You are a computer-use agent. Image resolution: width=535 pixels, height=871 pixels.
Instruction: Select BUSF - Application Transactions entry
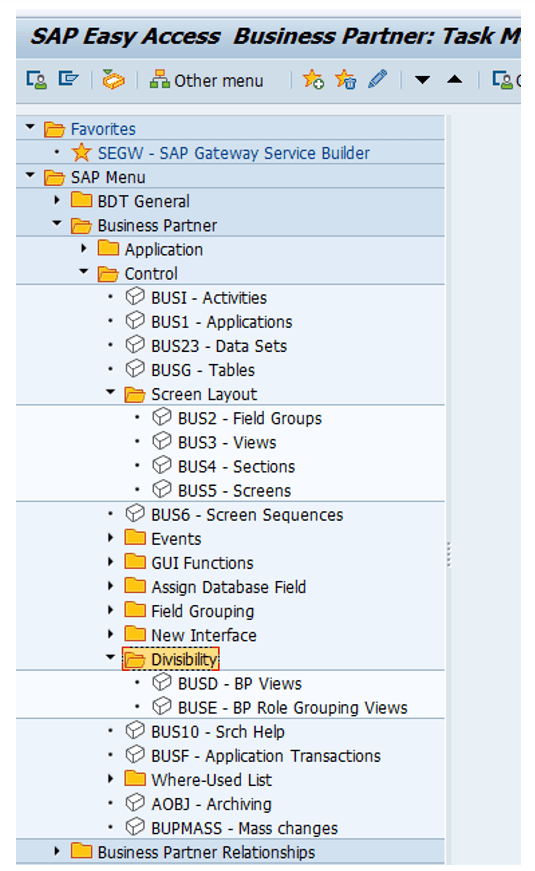(266, 756)
